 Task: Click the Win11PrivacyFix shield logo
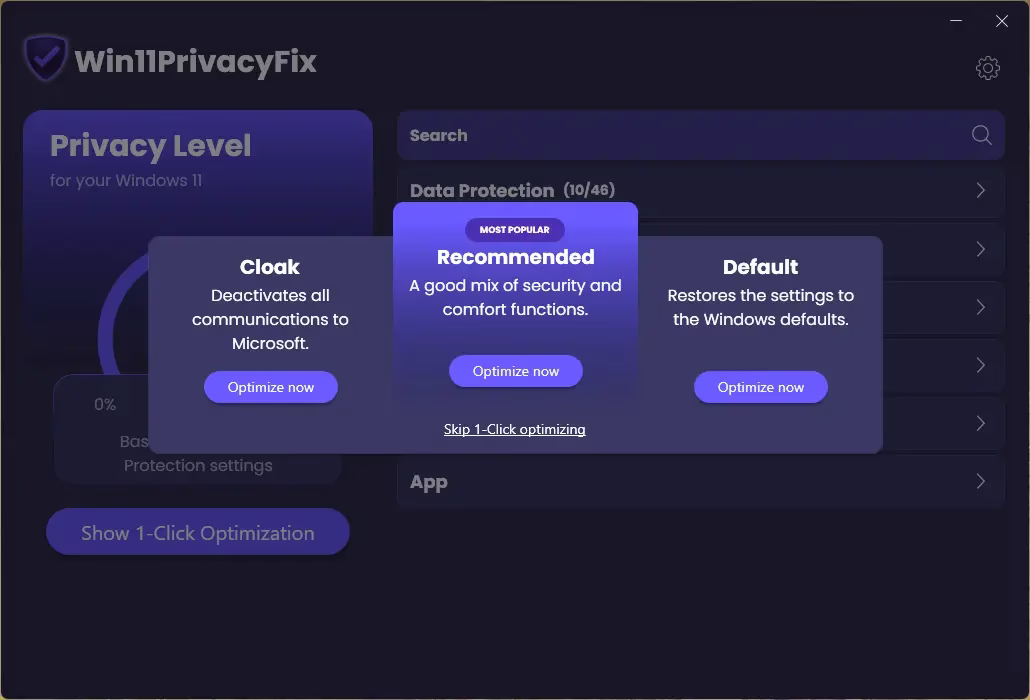click(x=45, y=60)
